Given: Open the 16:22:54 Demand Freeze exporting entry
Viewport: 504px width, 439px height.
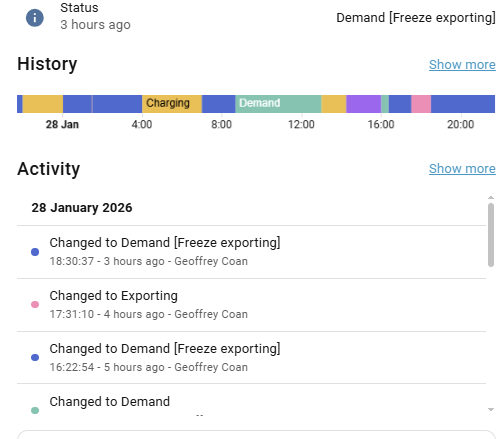Looking at the screenshot, I should click(251, 358).
